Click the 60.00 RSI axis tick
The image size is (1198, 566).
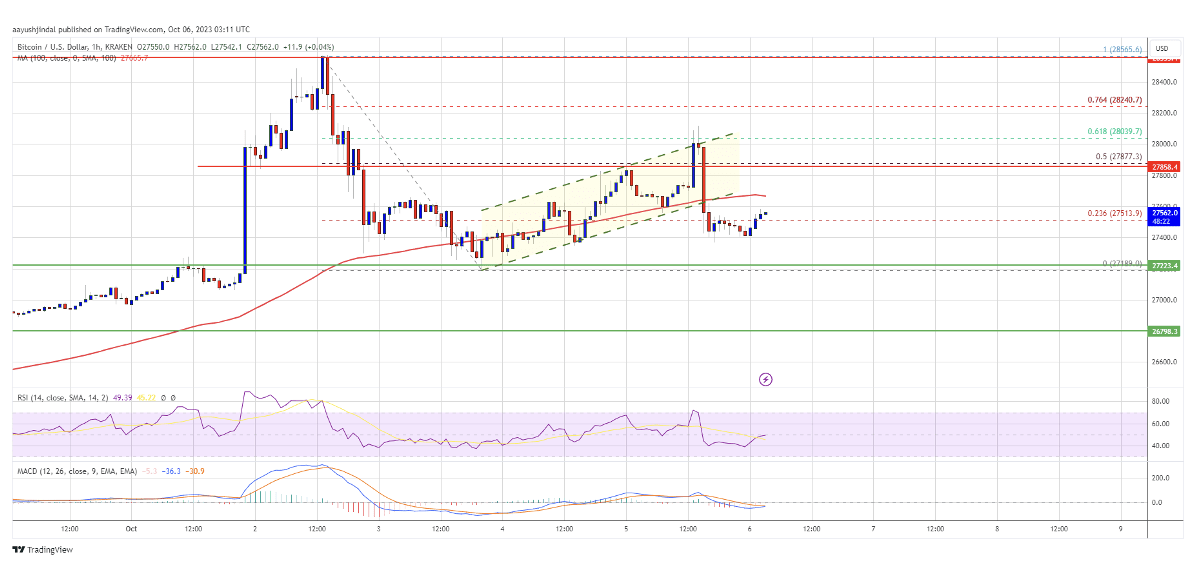point(1162,422)
